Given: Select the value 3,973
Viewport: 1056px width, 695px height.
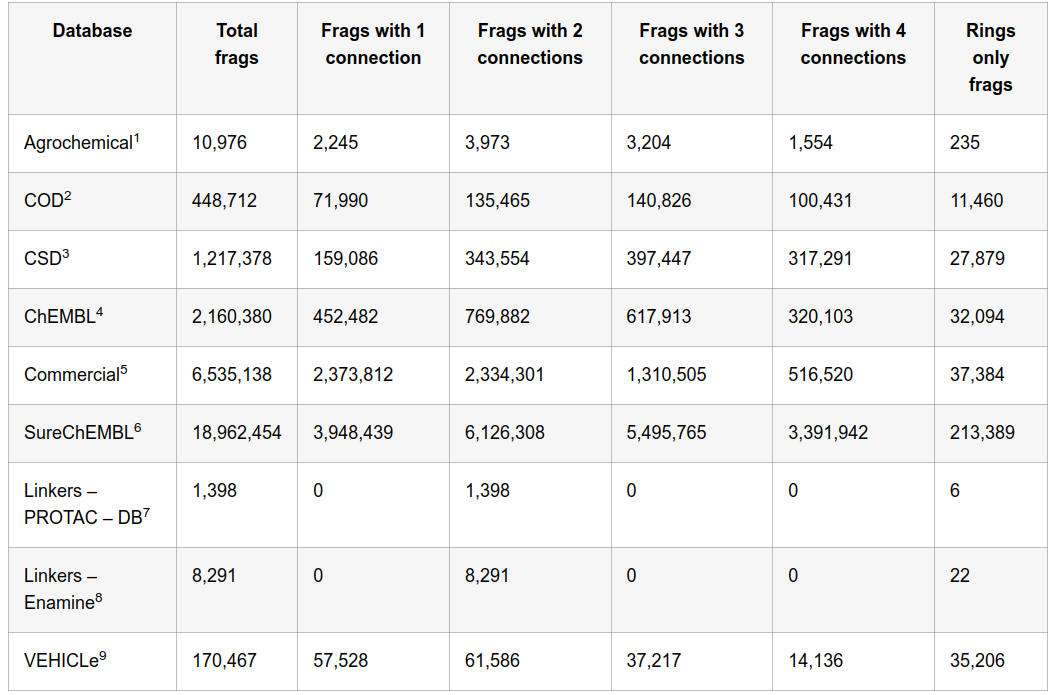Looking at the screenshot, I should (487, 143).
